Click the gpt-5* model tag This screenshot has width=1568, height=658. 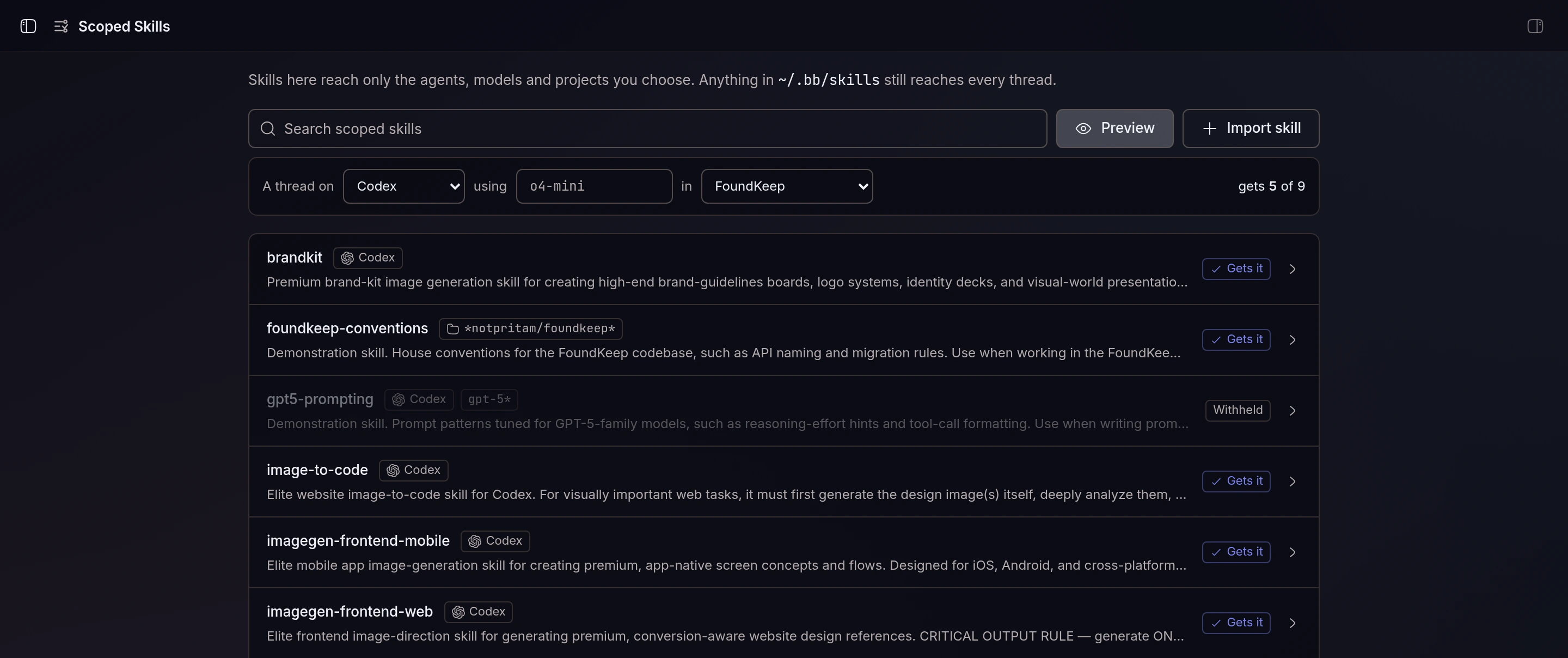pyautogui.click(x=489, y=399)
